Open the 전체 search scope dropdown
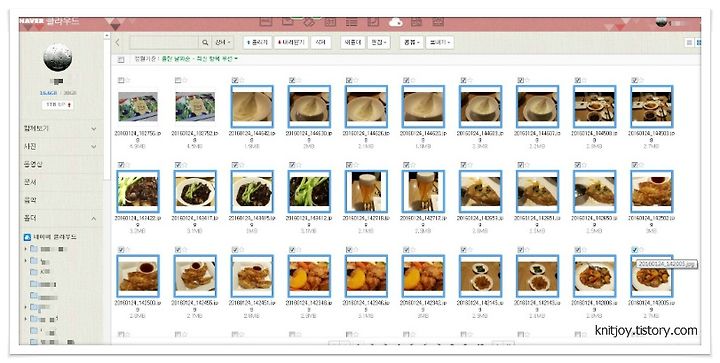 click(x=223, y=42)
